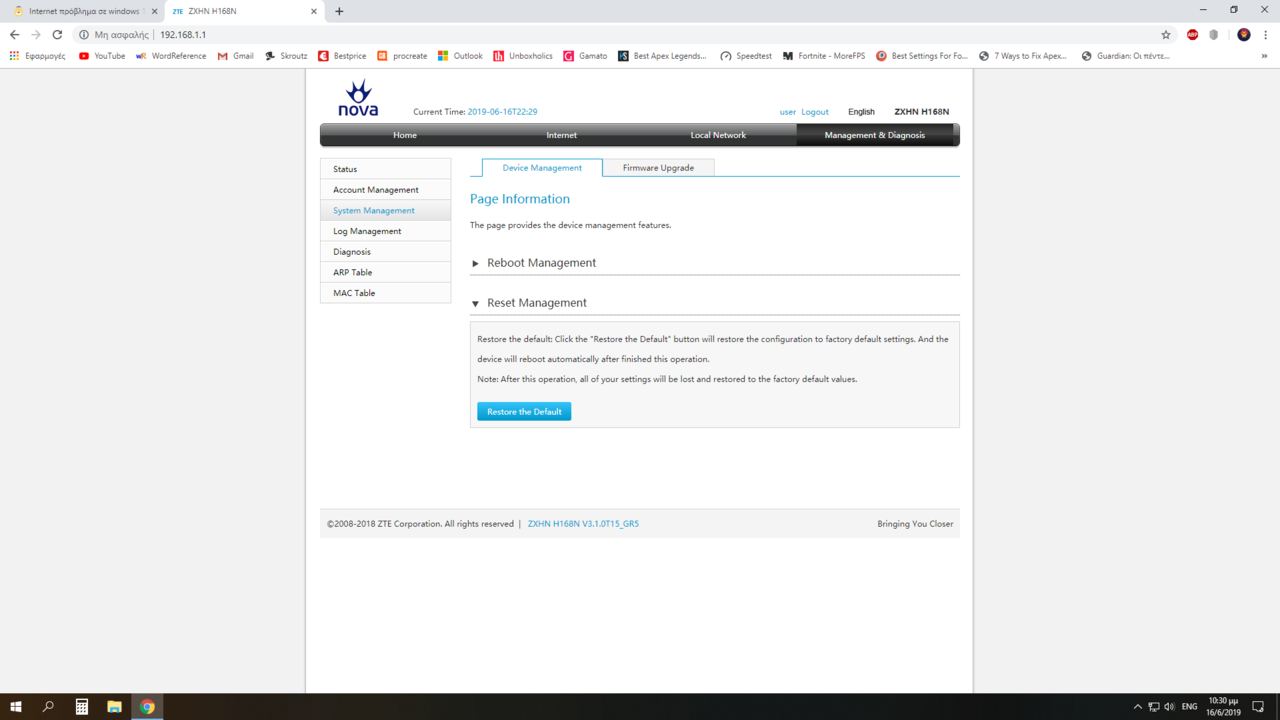The height and width of the screenshot is (720, 1280).
Task: Click the firmware version ZXHN H168N V3.1.0T15_GR5 link
Action: pos(583,524)
